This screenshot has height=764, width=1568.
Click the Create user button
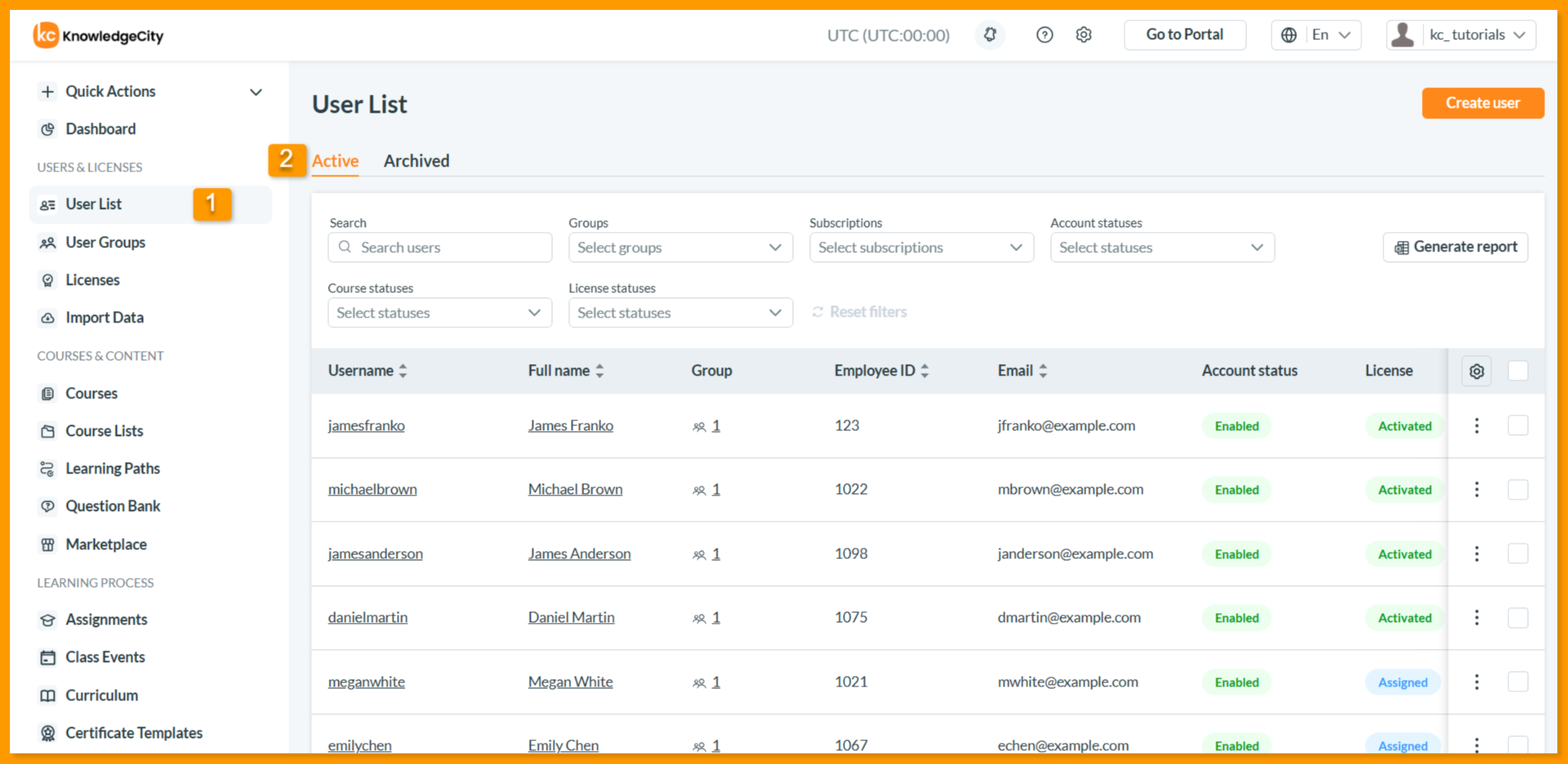pos(1483,103)
